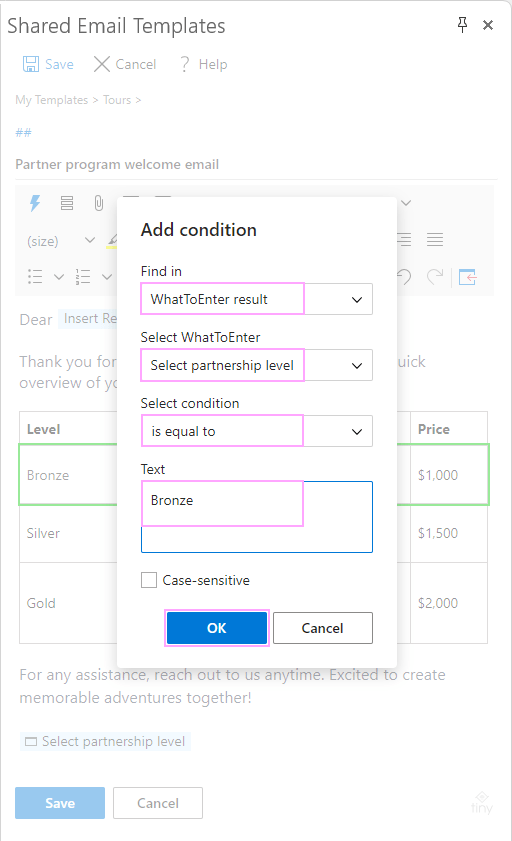Click the undo arrow icon

[404, 277]
